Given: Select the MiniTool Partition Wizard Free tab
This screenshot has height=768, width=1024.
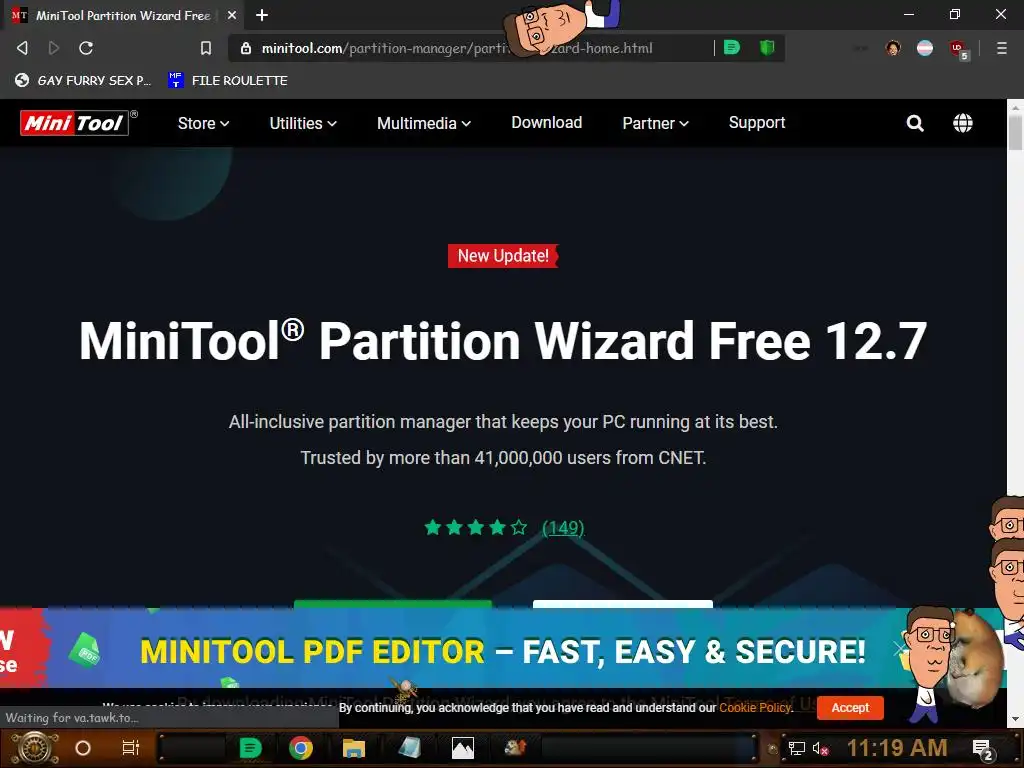Looking at the screenshot, I should point(123,15).
